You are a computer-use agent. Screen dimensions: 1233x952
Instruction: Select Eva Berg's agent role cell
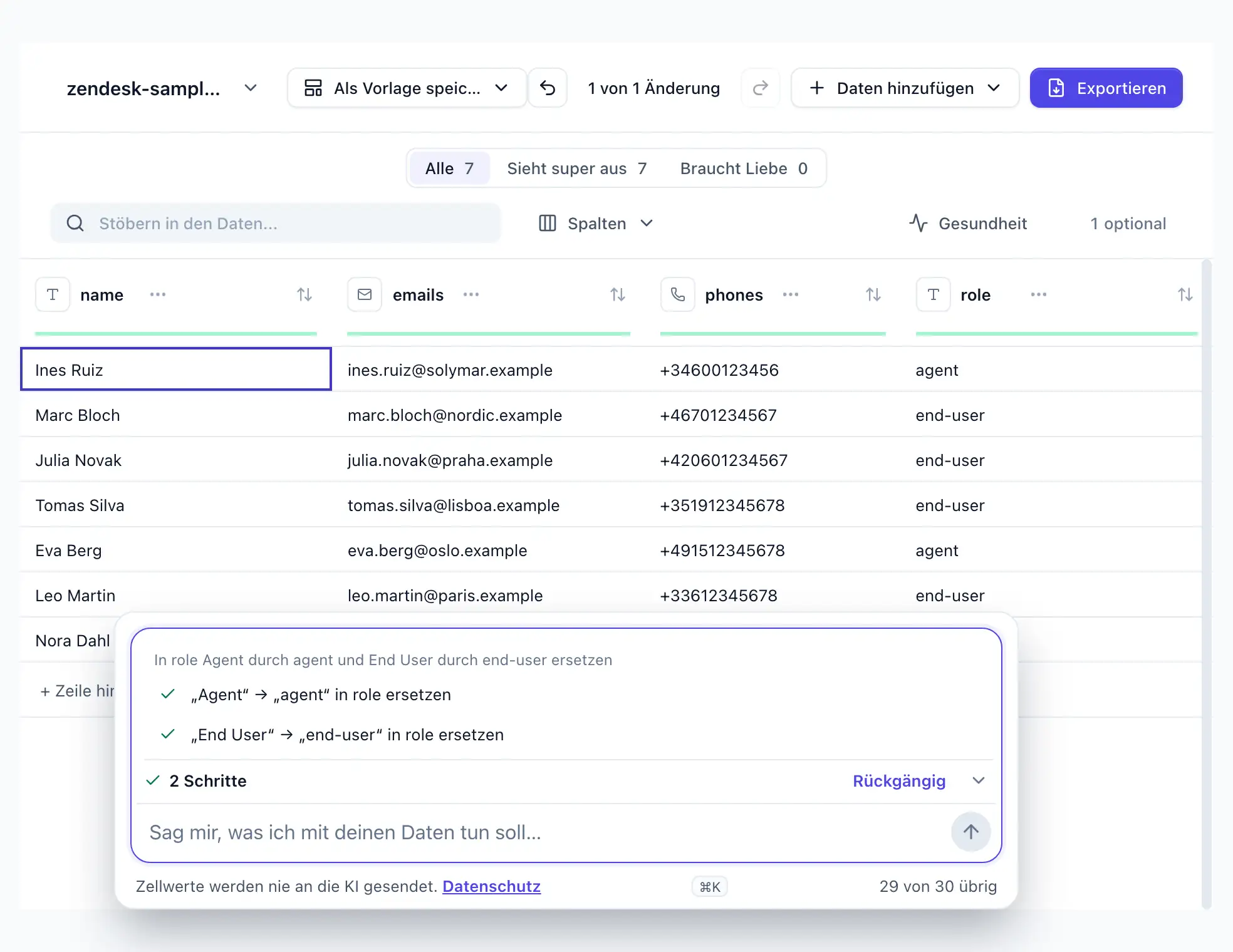1051,551
